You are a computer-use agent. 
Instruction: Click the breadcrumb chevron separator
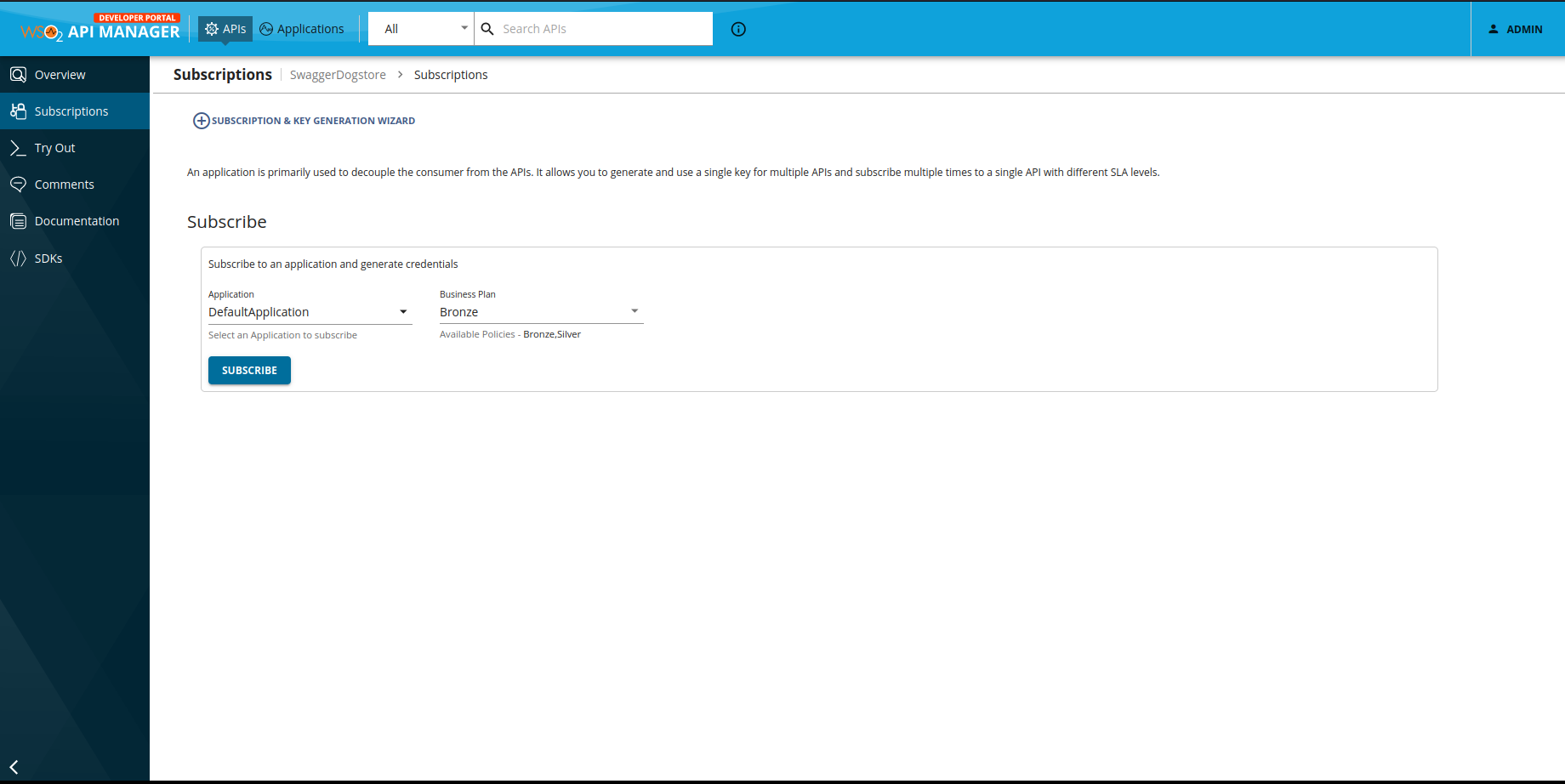point(400,75)
